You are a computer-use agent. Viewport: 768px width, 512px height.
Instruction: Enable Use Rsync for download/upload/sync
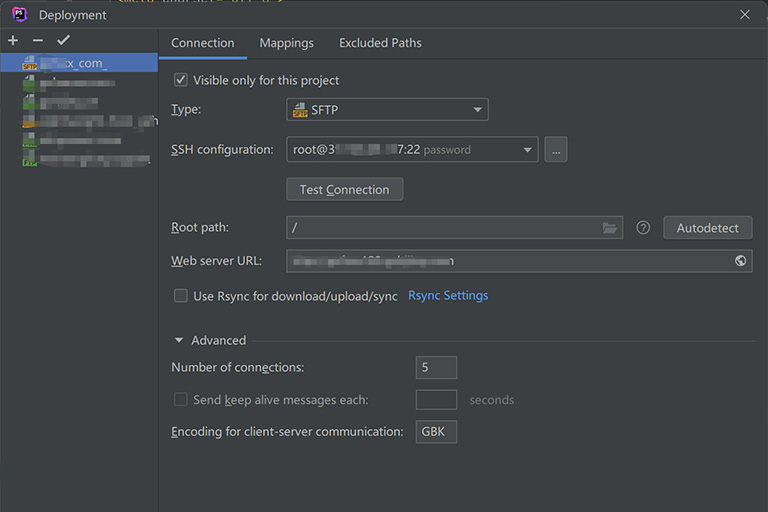[x=181, y=296]
